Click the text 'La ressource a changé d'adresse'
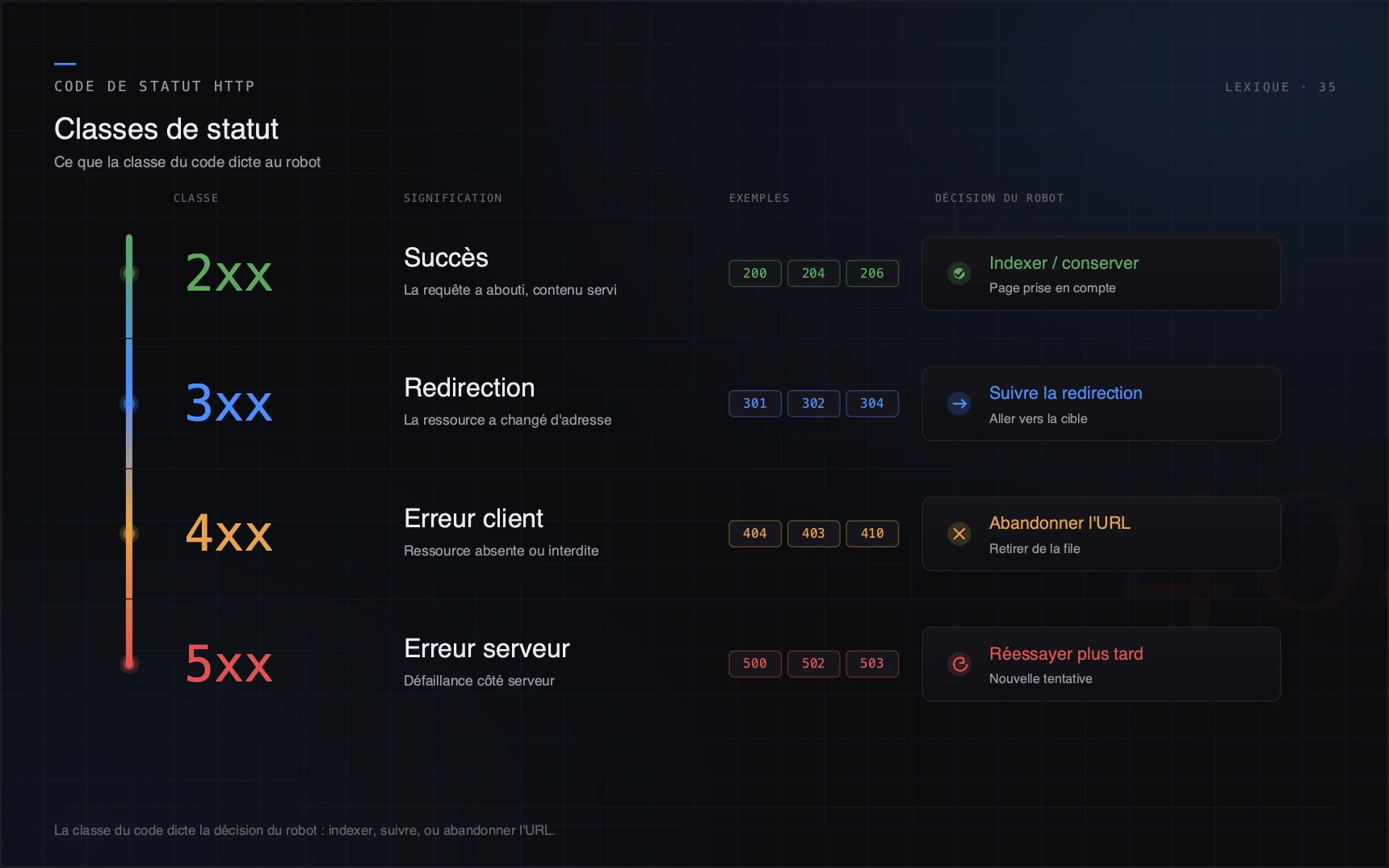 (508, 420)
